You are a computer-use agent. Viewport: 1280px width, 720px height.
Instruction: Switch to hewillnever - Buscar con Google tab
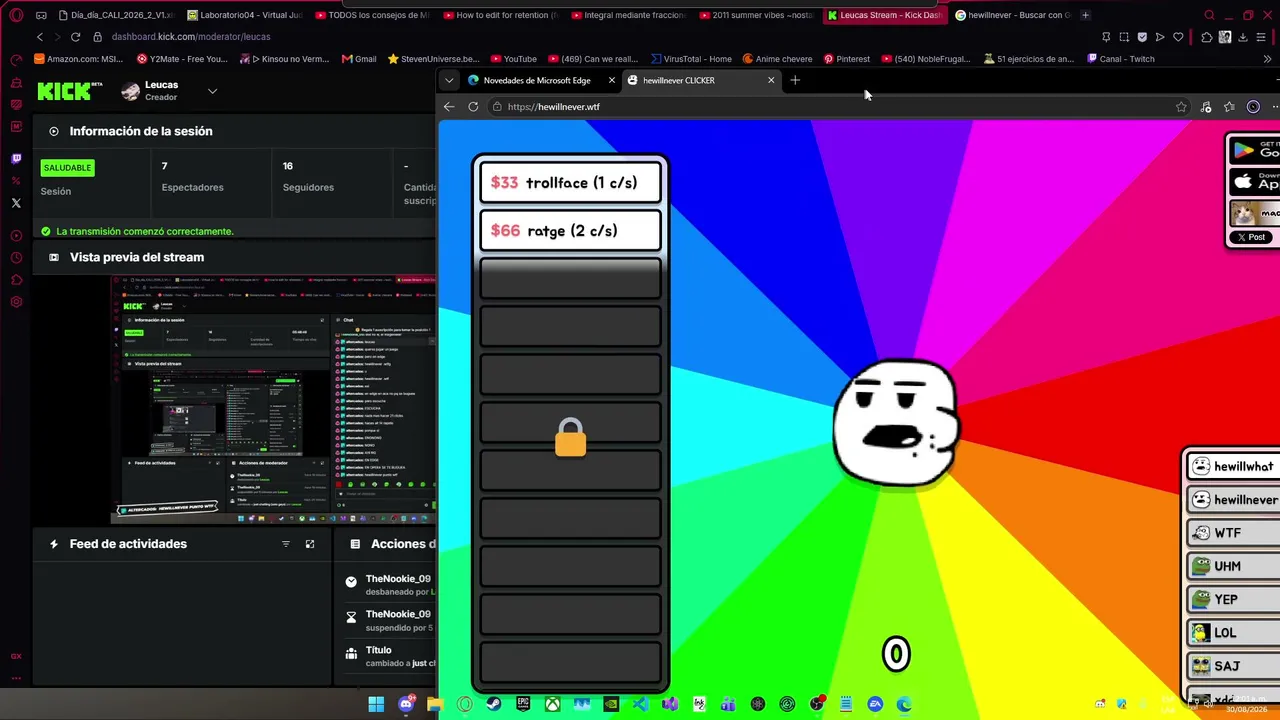point(1013,15)
